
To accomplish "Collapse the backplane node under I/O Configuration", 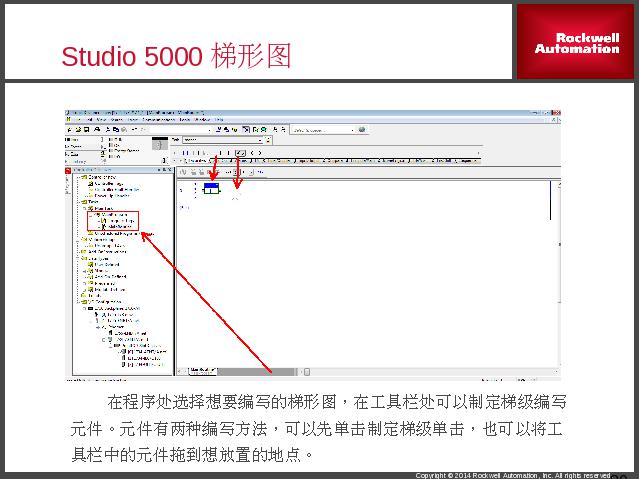I will (85, 309).
